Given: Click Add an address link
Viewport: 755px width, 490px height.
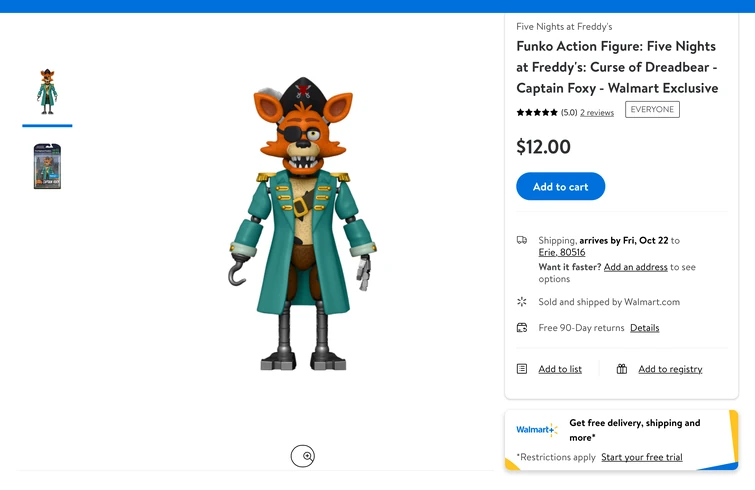Looking at the screenshot, I should point(635,267).
